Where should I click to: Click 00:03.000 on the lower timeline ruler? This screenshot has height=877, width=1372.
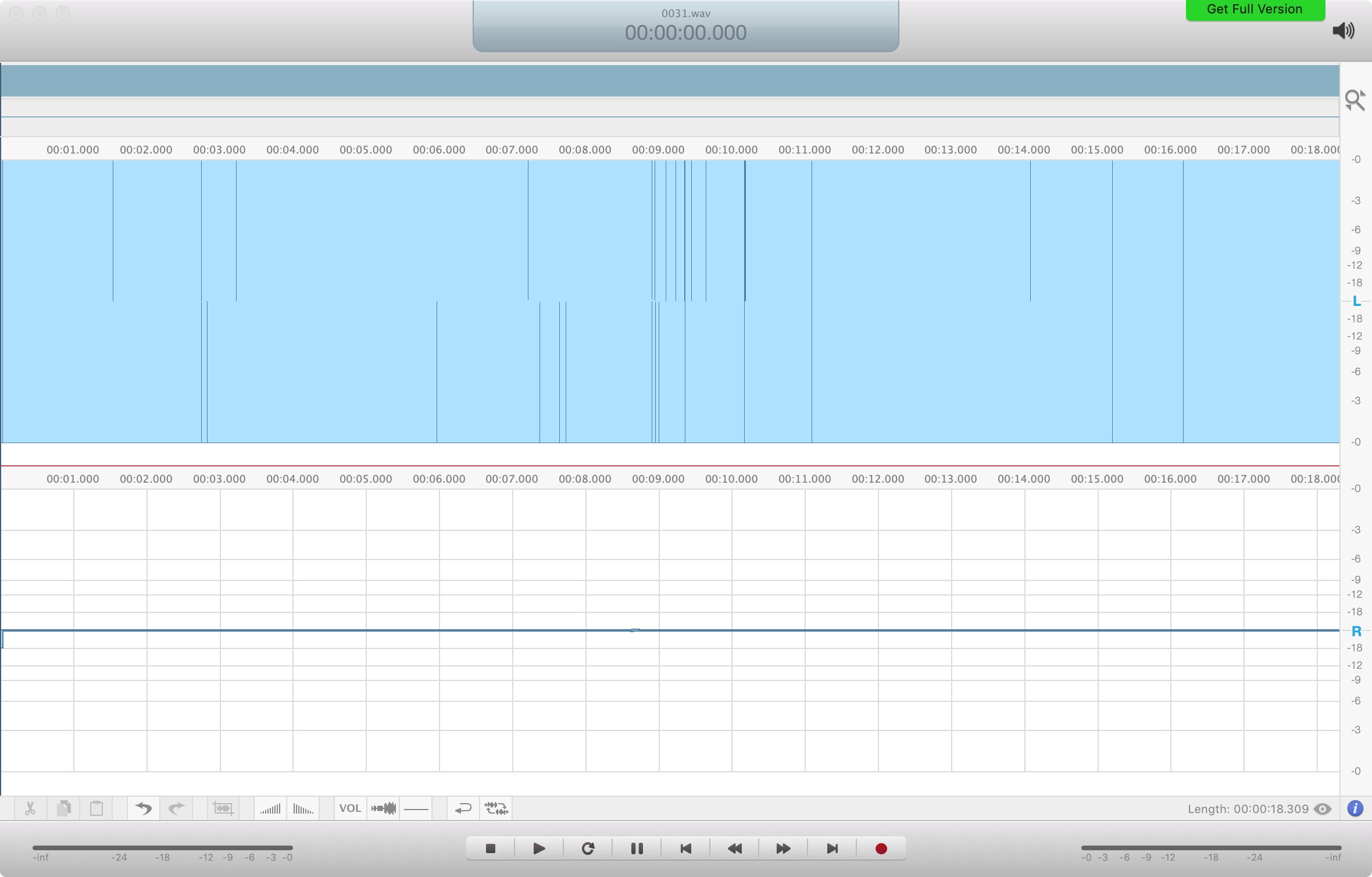pyautogui.click(x=219, y=479)
